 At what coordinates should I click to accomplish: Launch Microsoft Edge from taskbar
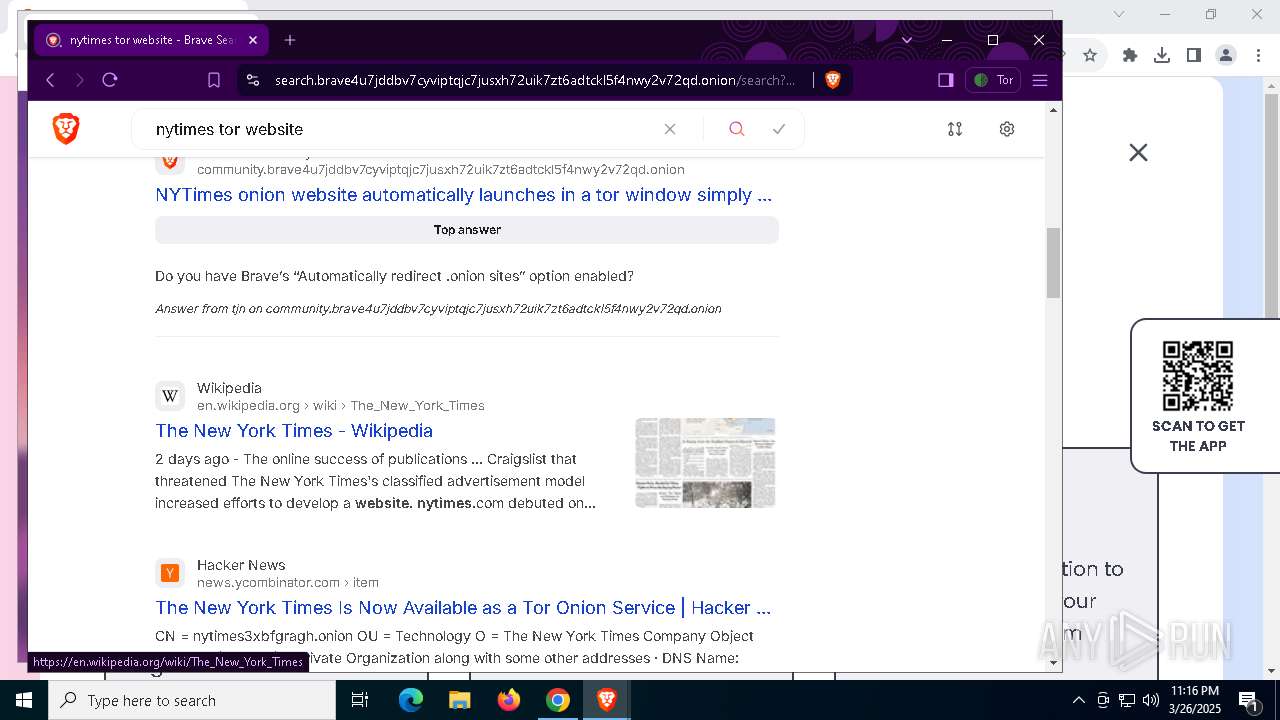tap(411, 700)
